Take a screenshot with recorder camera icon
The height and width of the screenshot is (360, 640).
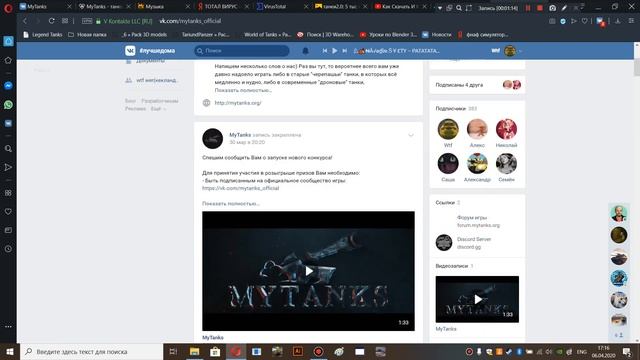point(552,8)
